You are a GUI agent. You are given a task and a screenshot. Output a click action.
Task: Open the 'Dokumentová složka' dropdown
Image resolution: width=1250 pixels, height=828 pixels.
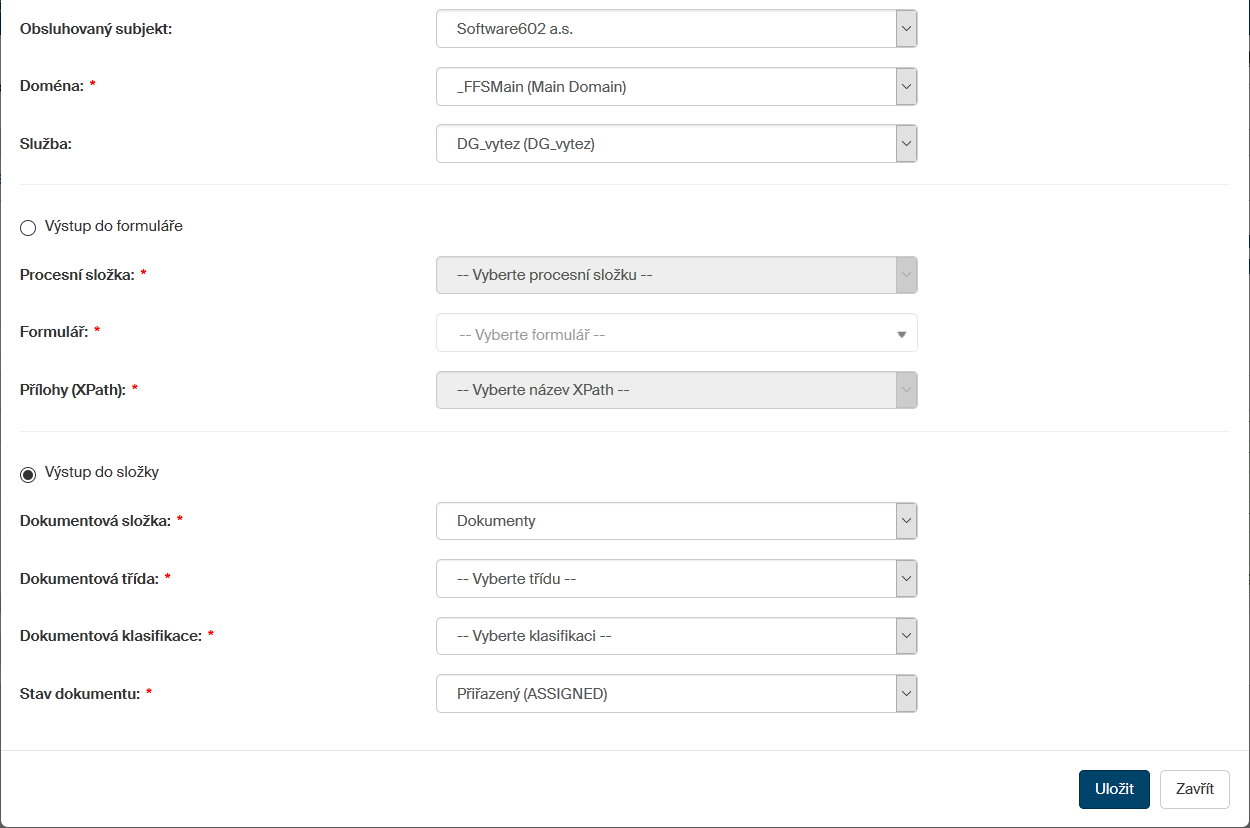(666, 521)
